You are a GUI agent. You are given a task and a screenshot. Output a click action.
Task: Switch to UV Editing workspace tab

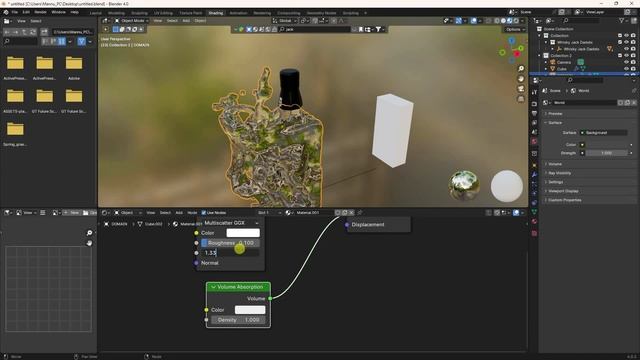(x=163, y=13)
